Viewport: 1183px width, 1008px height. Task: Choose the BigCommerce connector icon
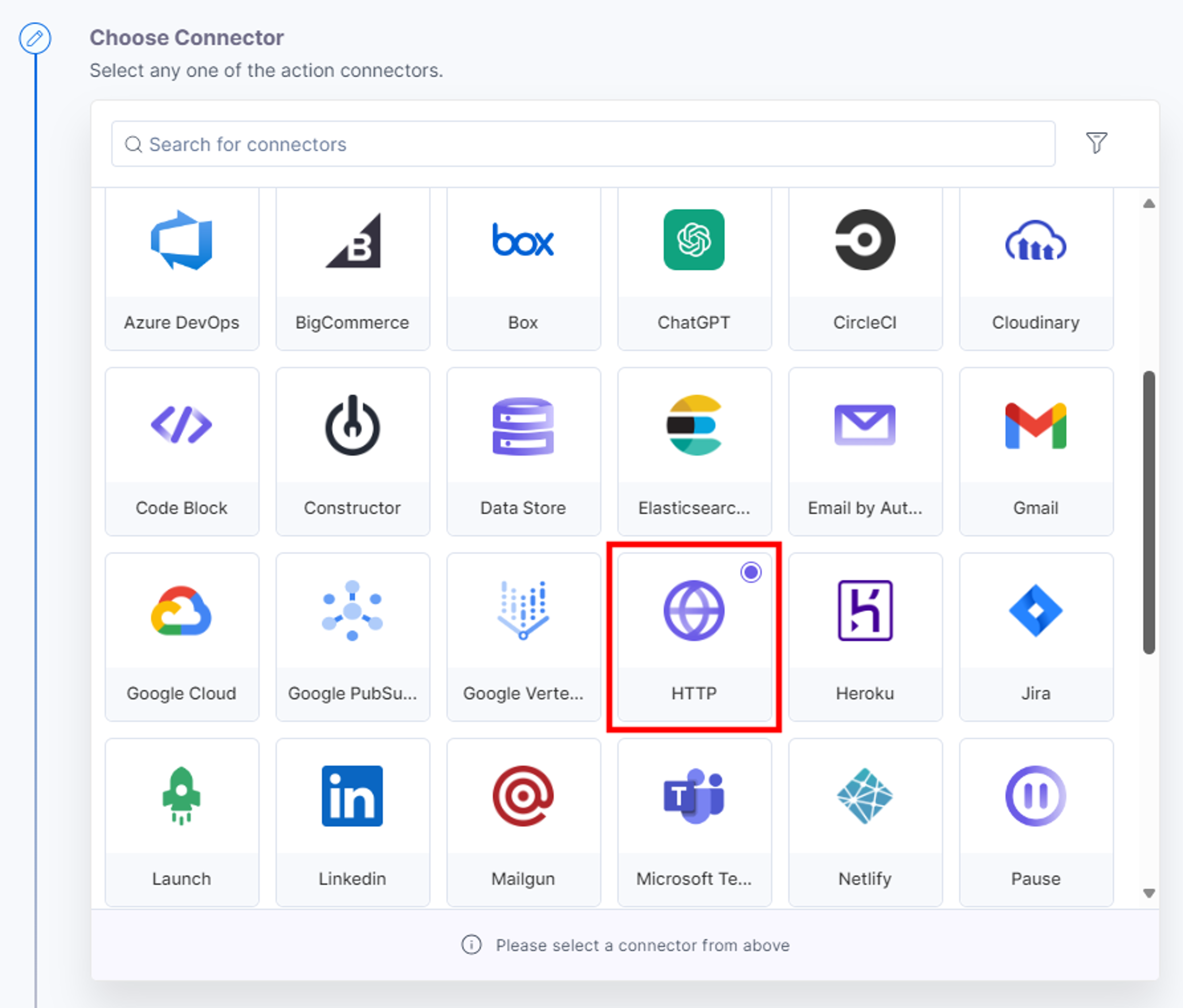coord(353,240)
